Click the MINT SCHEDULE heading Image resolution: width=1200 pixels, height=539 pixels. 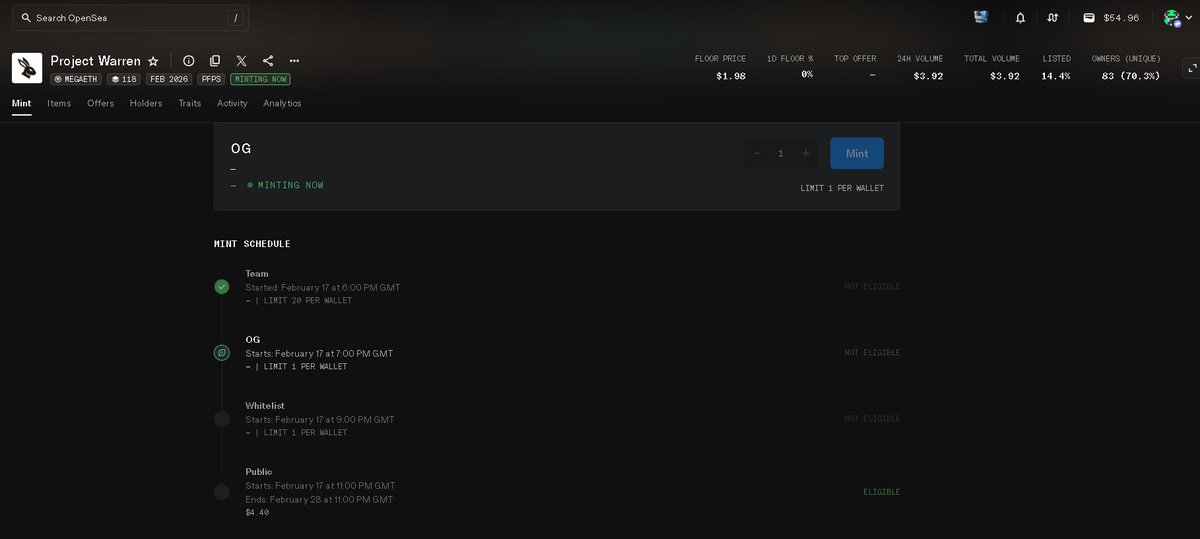coord(252,244)
